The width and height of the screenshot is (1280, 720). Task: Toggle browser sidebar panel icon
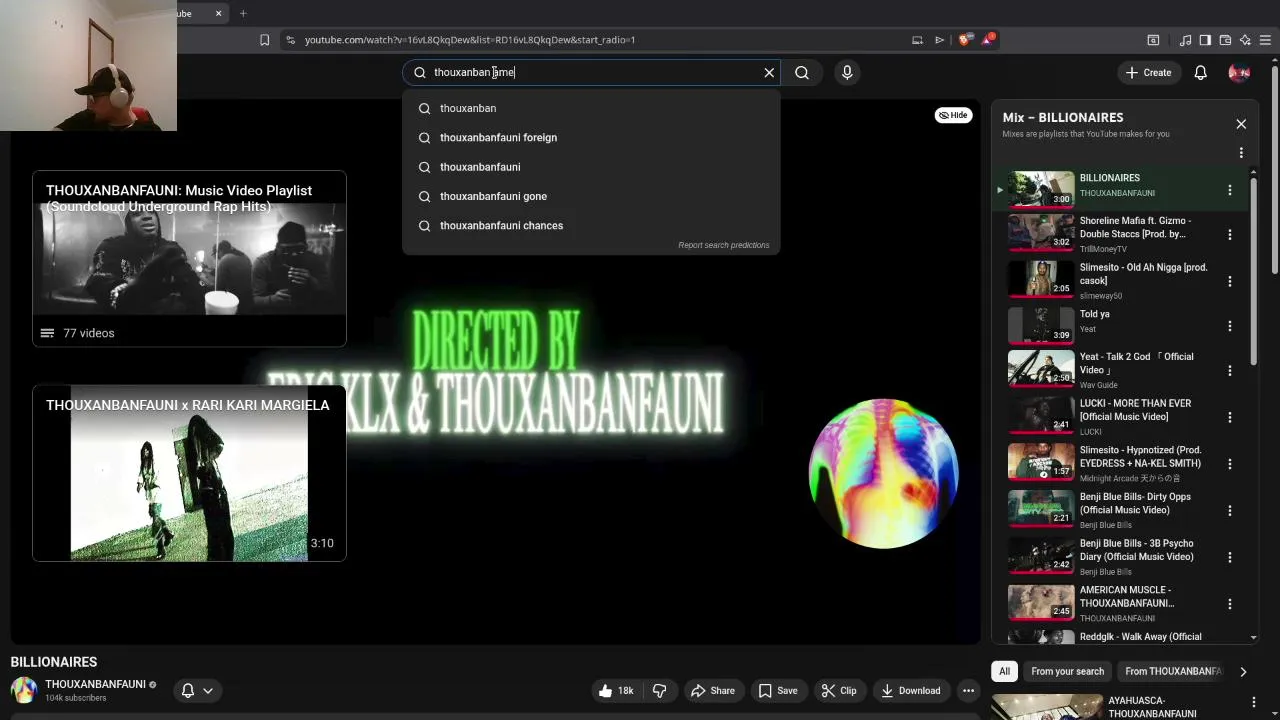pyautogui.click(x=1205, y=40)
